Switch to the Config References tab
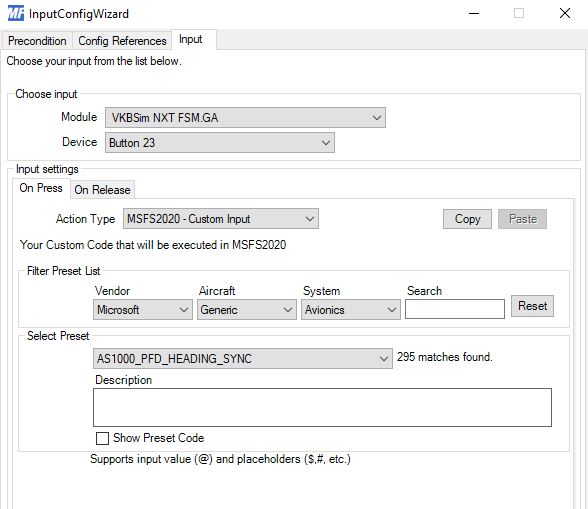The height and width of the screenshot is (509, 588). (x=122, y=41)
